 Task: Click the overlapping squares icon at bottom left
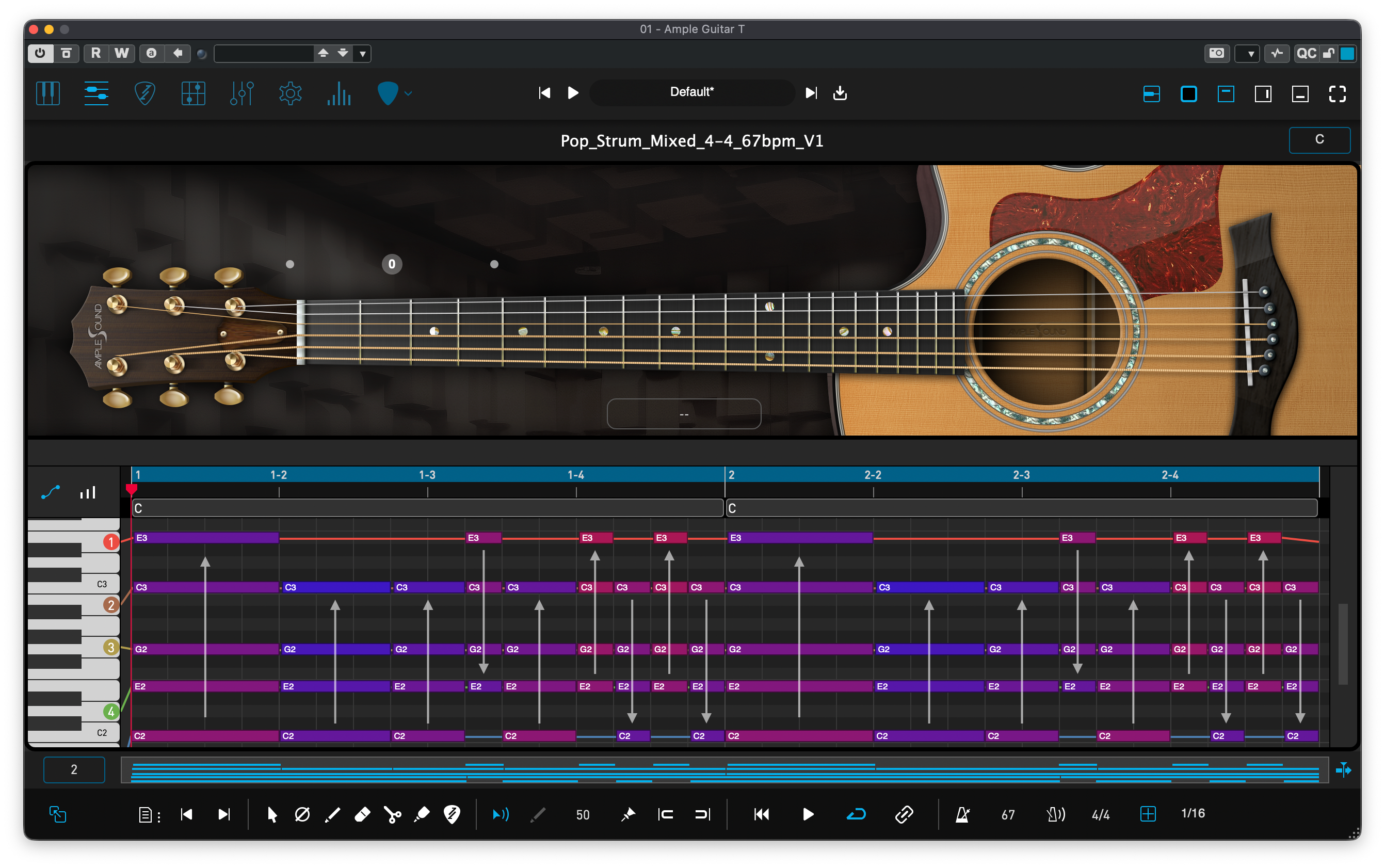point(58,814)
